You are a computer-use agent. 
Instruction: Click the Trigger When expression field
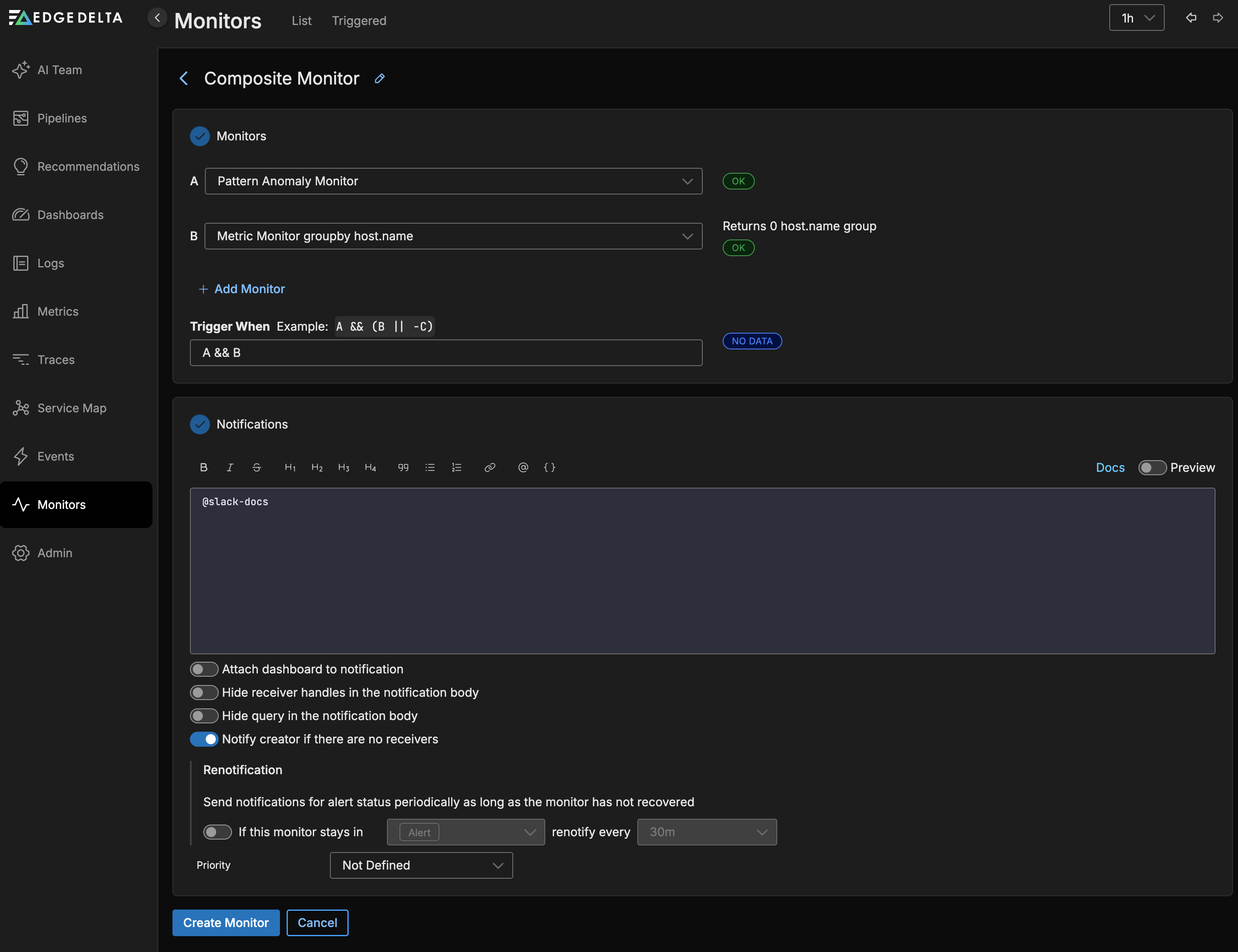click(446, 352)
